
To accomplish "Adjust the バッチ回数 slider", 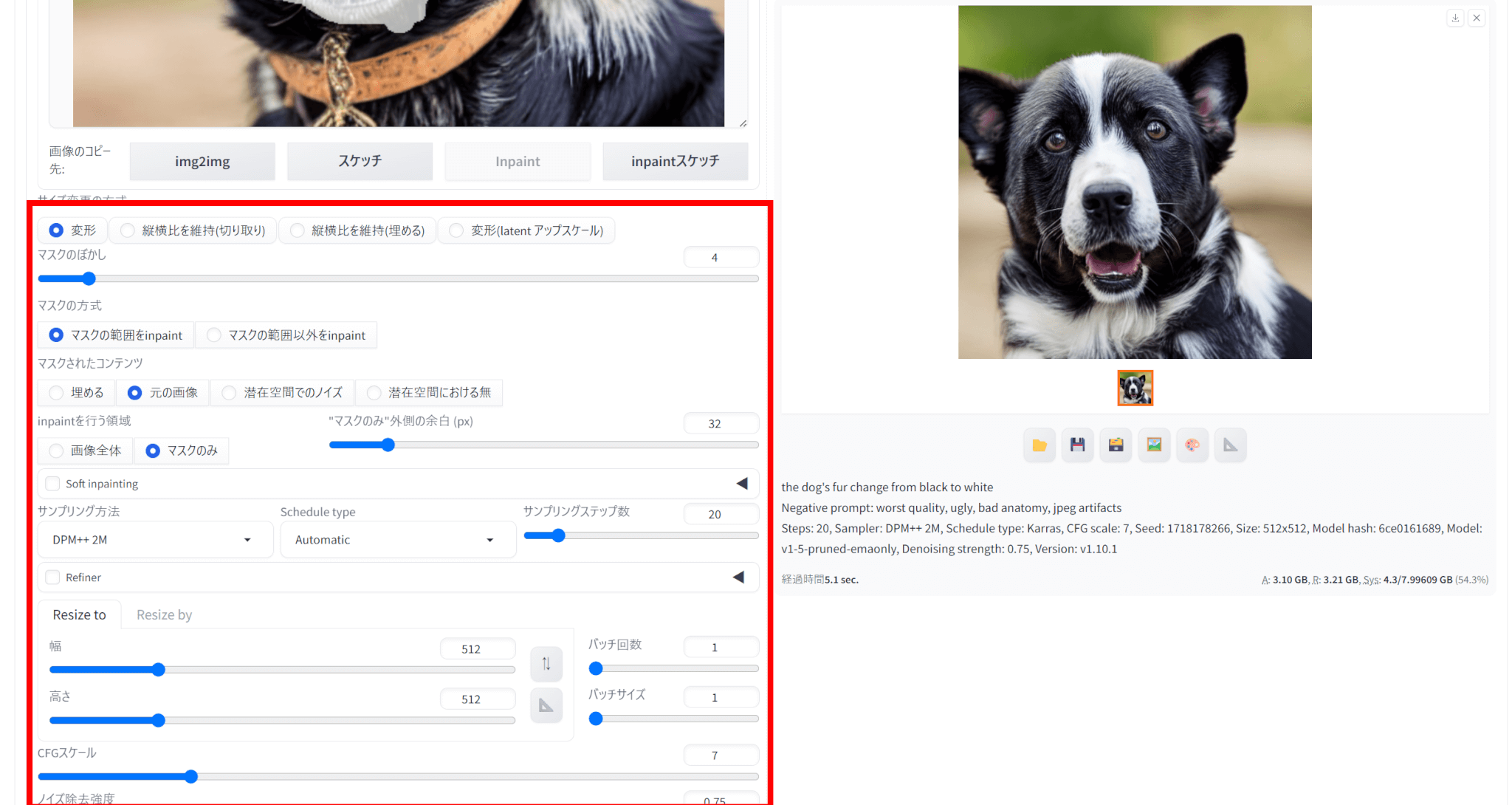I will click(x=673, y=669).
